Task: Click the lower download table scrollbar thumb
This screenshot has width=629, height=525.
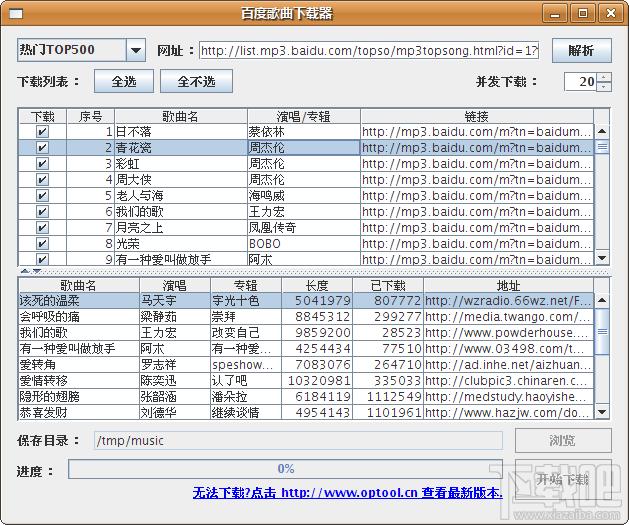Action: [x=602, y=332]
